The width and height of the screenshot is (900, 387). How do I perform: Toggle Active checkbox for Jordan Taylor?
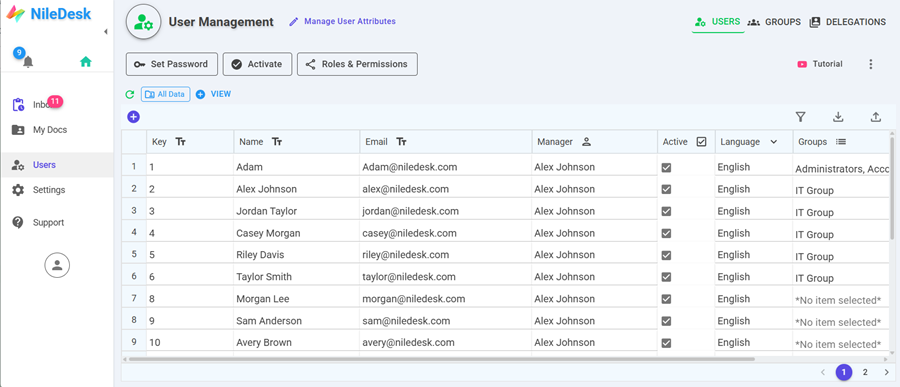click(666, 211)
